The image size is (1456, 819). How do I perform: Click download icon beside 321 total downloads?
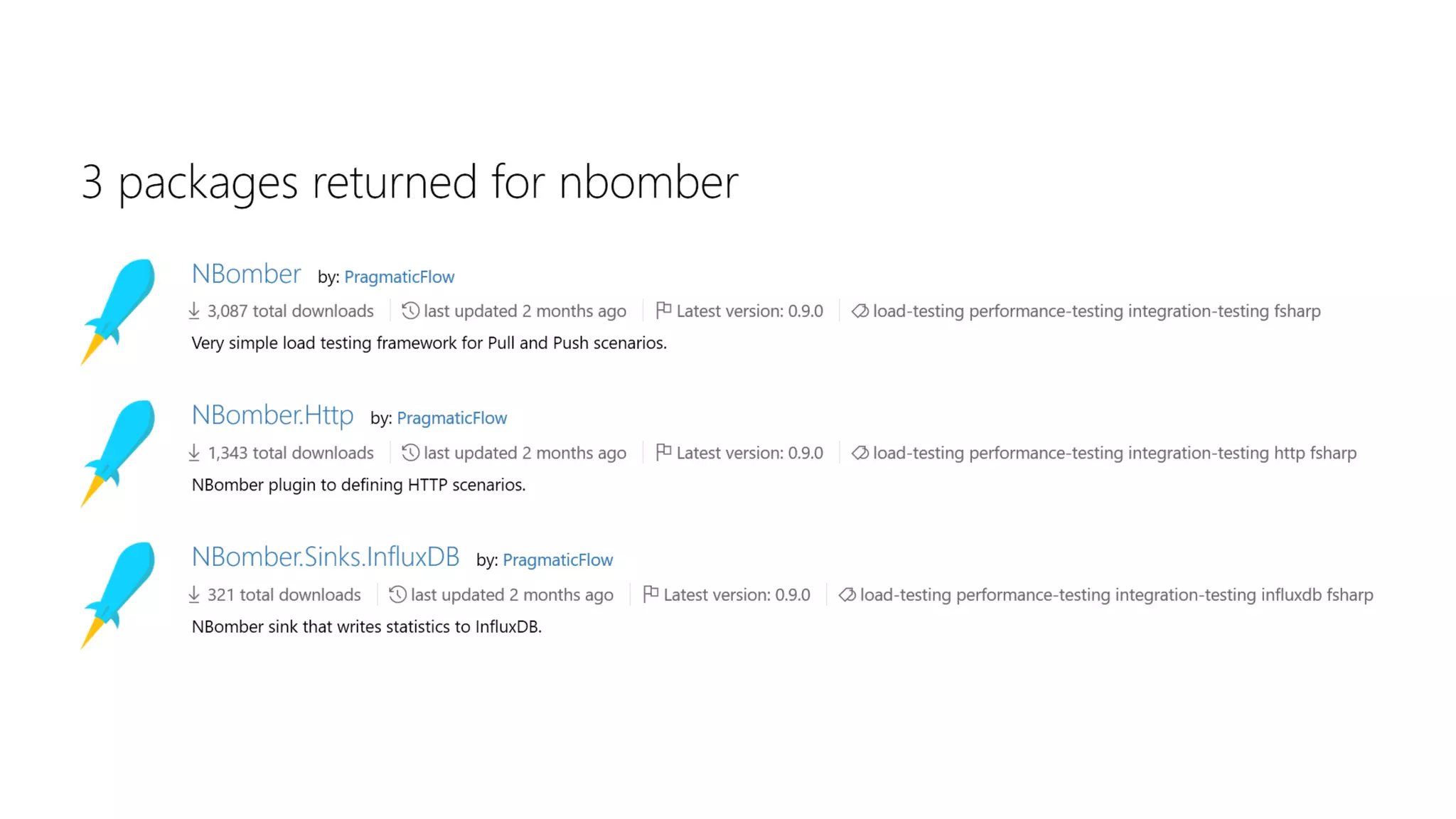(194, 595)
